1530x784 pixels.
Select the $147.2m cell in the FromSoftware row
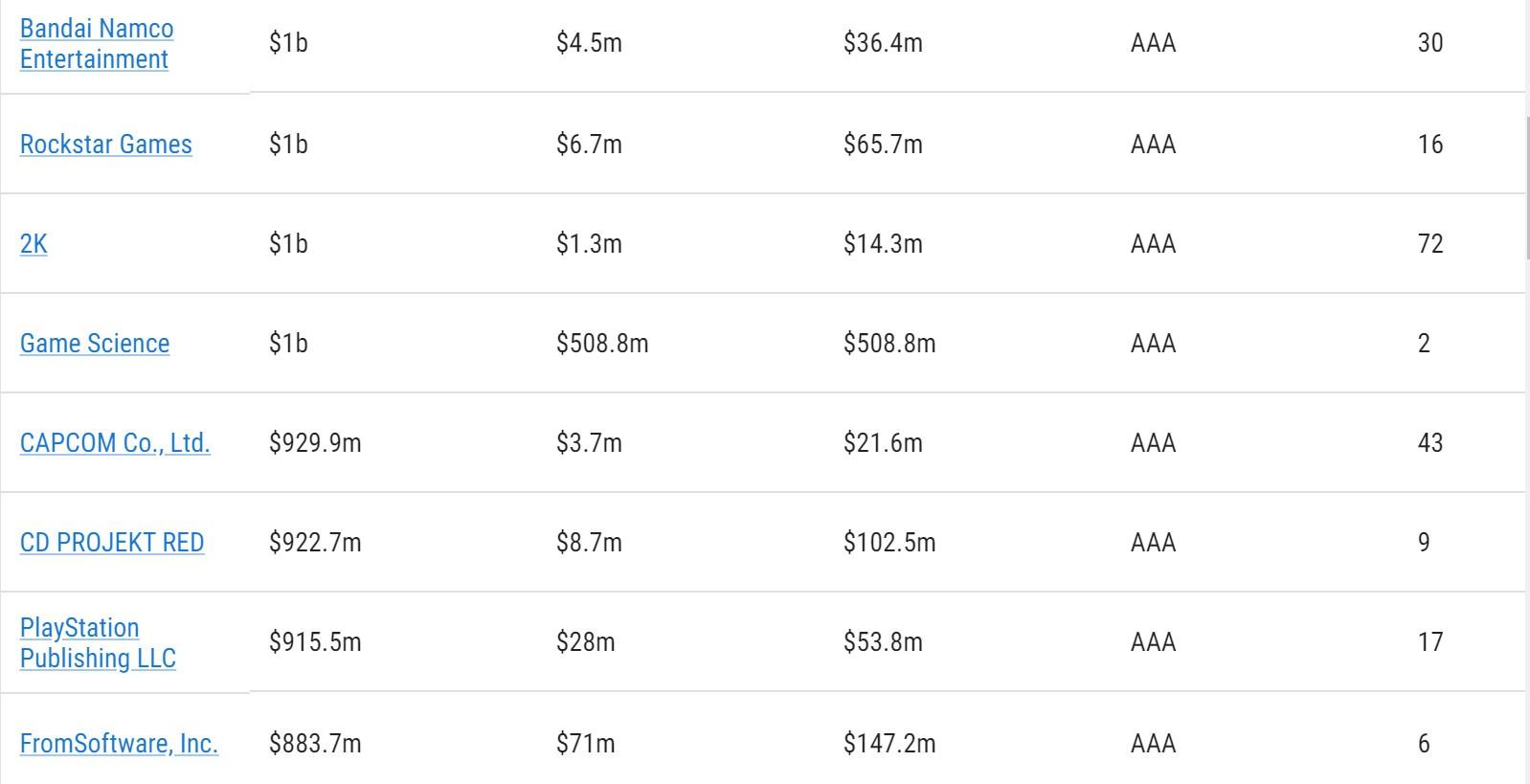[889, 744]
